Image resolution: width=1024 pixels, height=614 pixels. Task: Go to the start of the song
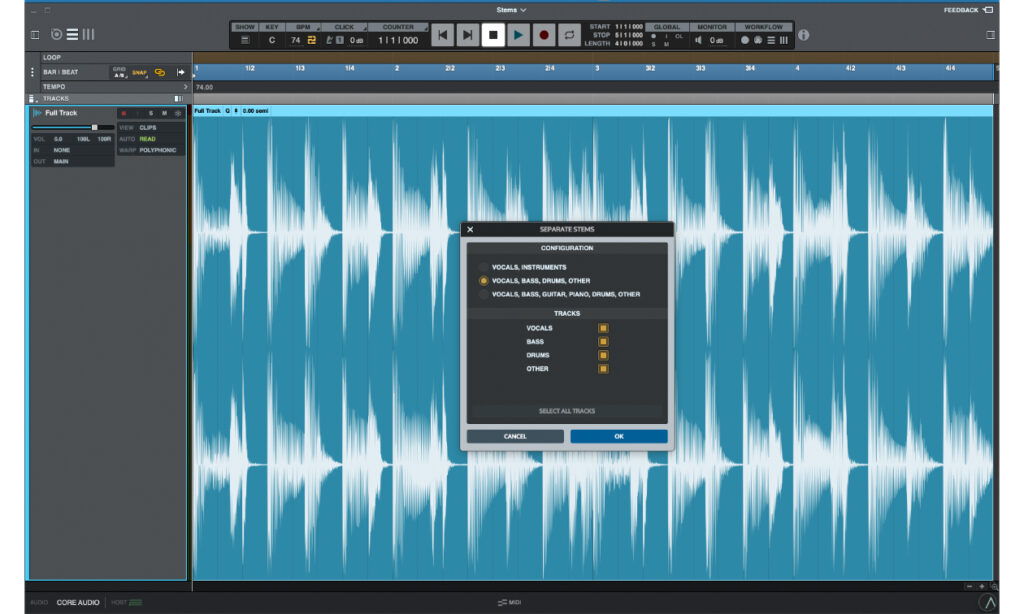click(442, 35)
